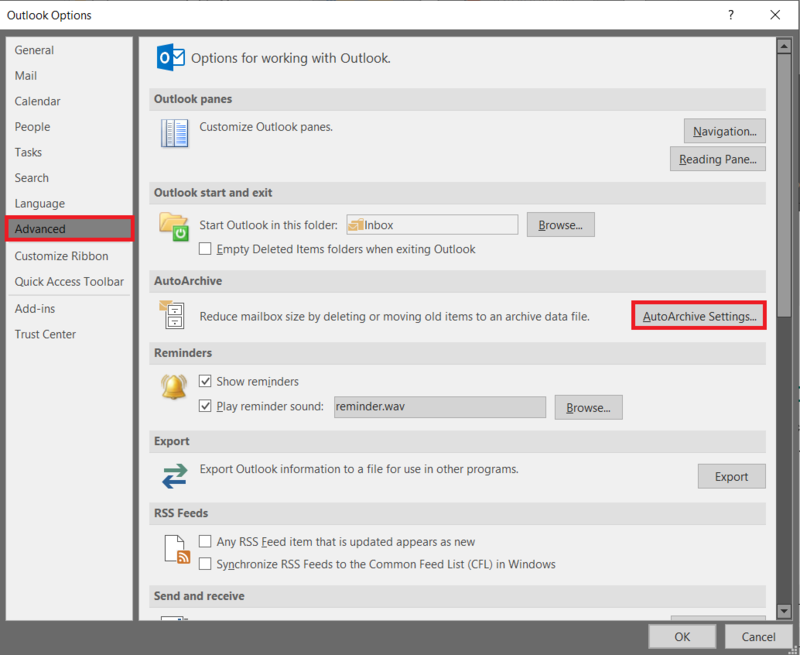This screenshot has height=655, width=800.
Task: Click the Outlook panes icon
Action: pos(174,132)
